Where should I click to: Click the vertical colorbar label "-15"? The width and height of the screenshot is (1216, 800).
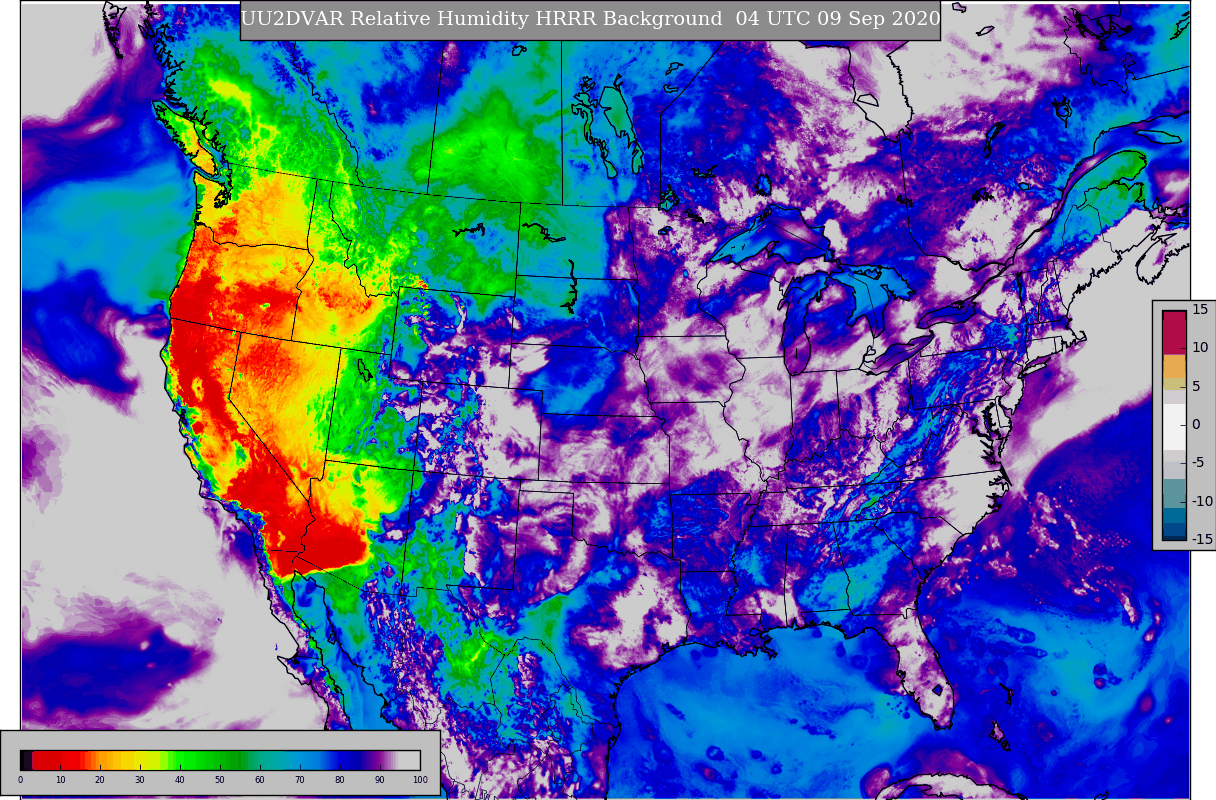tap(1201, 539)
